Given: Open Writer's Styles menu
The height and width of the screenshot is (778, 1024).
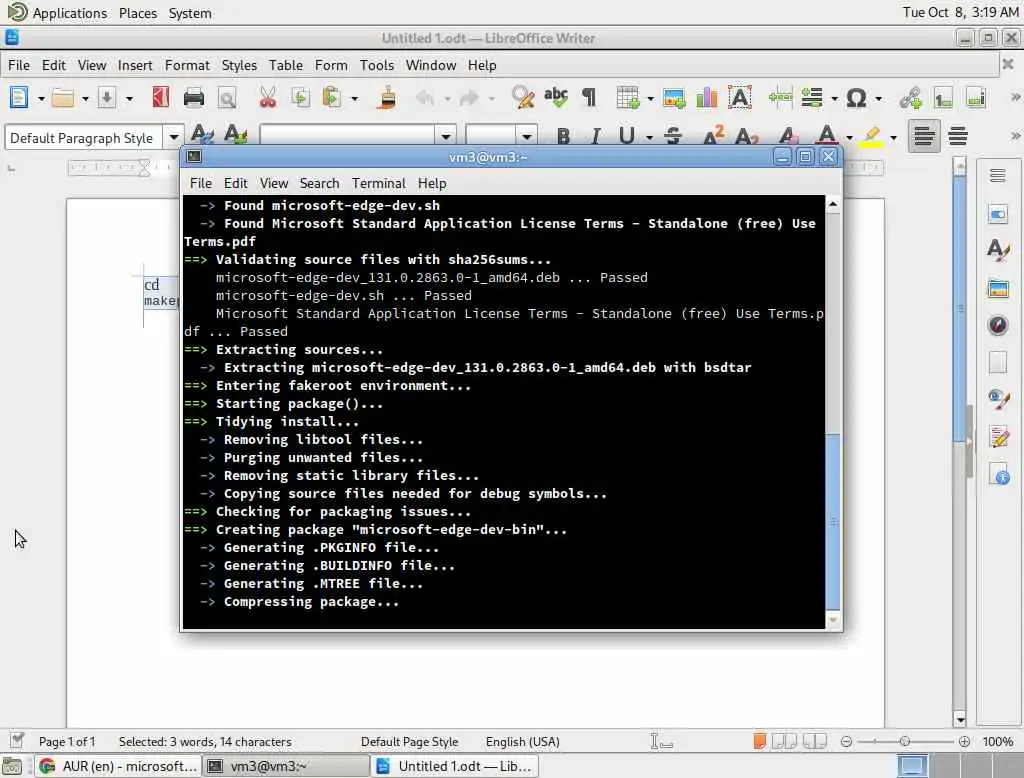Looking at the screenshot, I should [239, 65].
